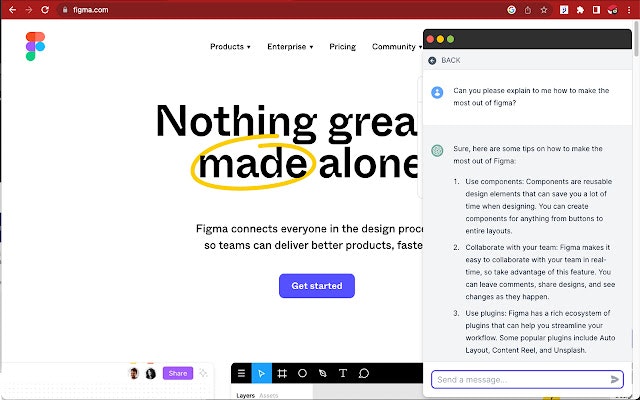Select the Ellipse shape tool
Viewport: 640px width, 400px height.
coord(302,373)
